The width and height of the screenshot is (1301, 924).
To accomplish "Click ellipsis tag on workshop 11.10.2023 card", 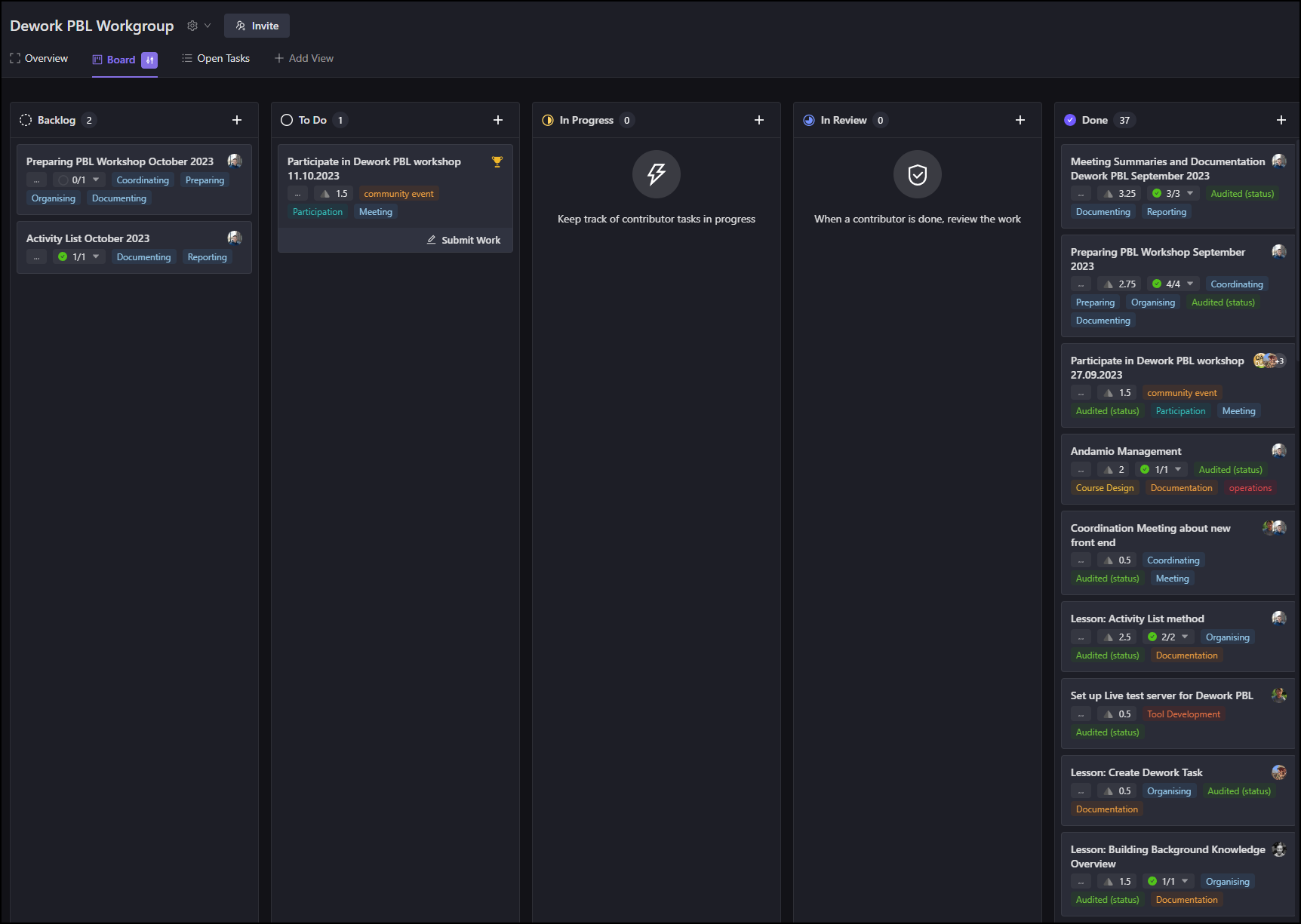I will [x=297, y=194].
